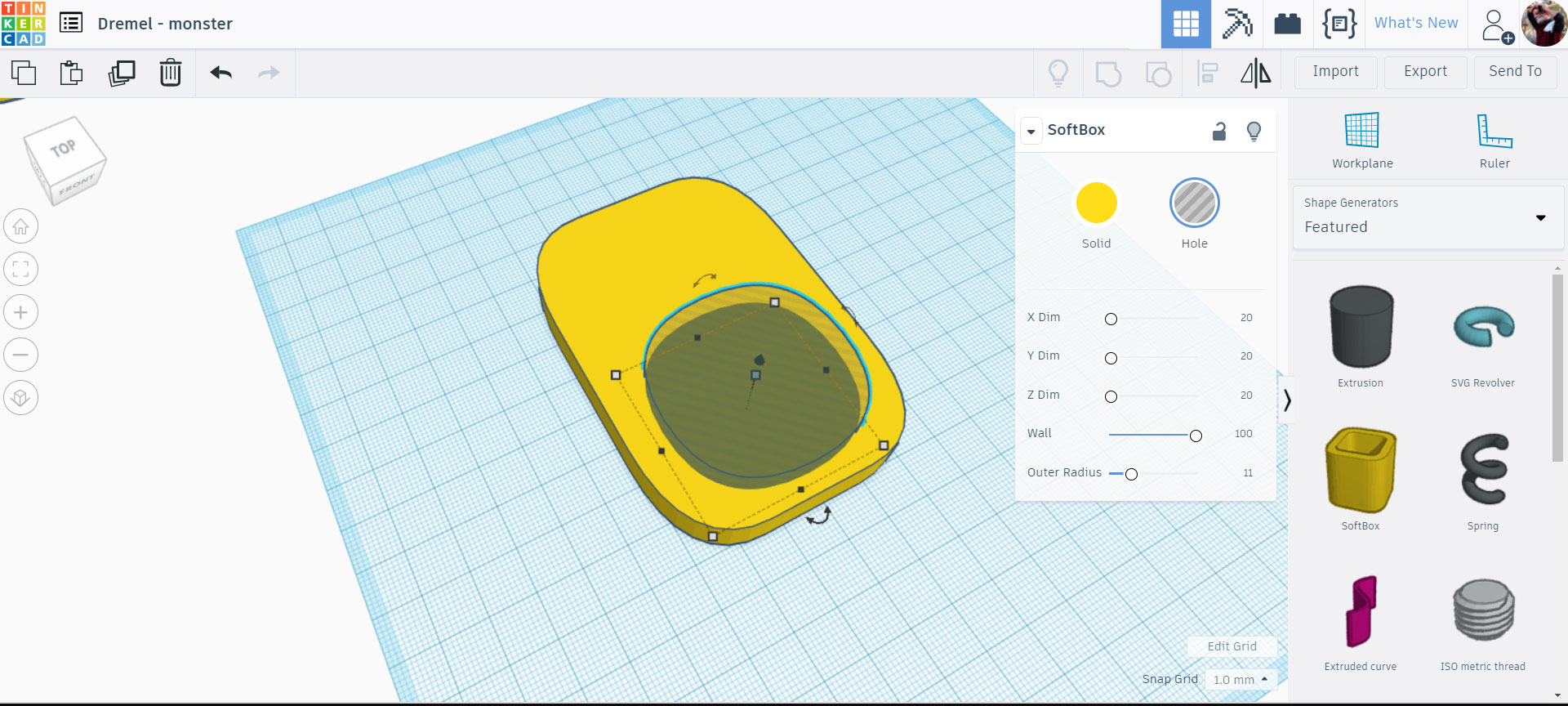Image resolution: width=1568 pixels, height=706 pixels.
Task: Pick the Spring shape generator
Action: (x=1483, y=479)
